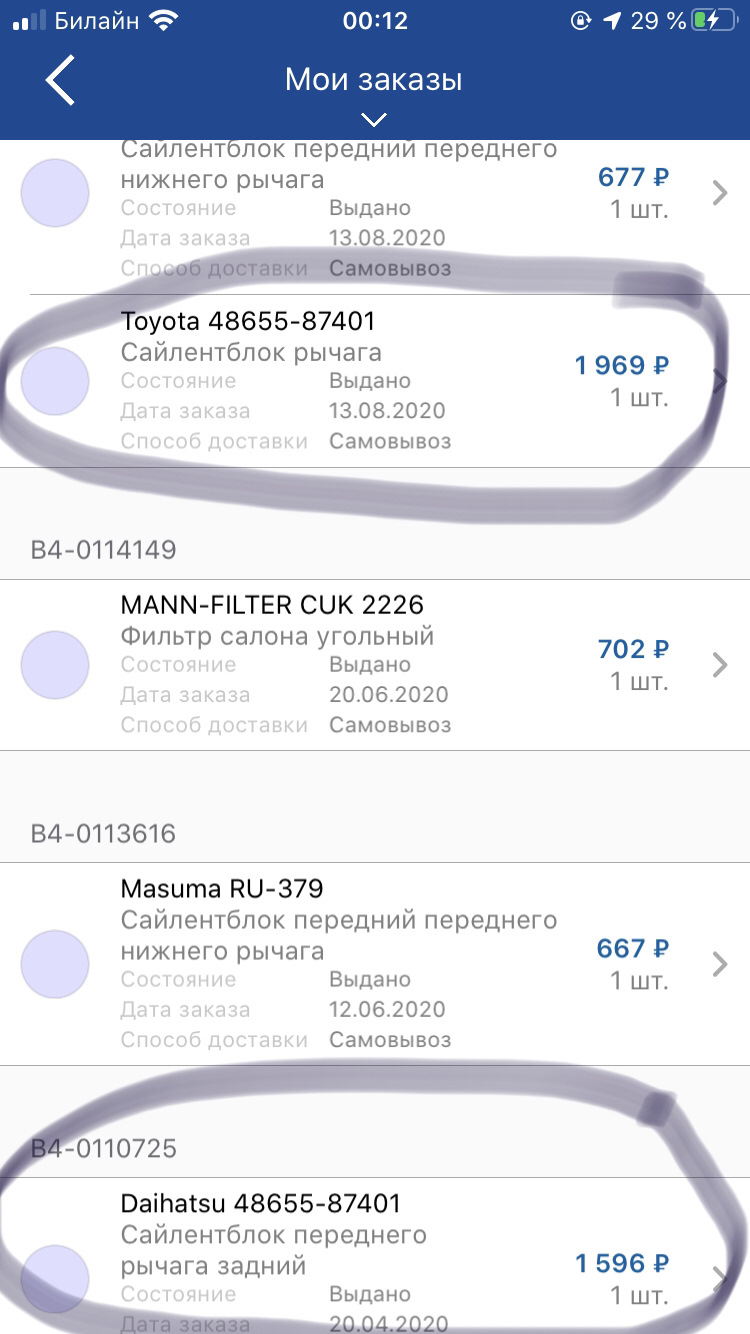750x1334 pixels.
Task: Tap thumbnail circle for MANN-FILTER CUK 2226
Action: pyautogui.click(x=55, y=665)
